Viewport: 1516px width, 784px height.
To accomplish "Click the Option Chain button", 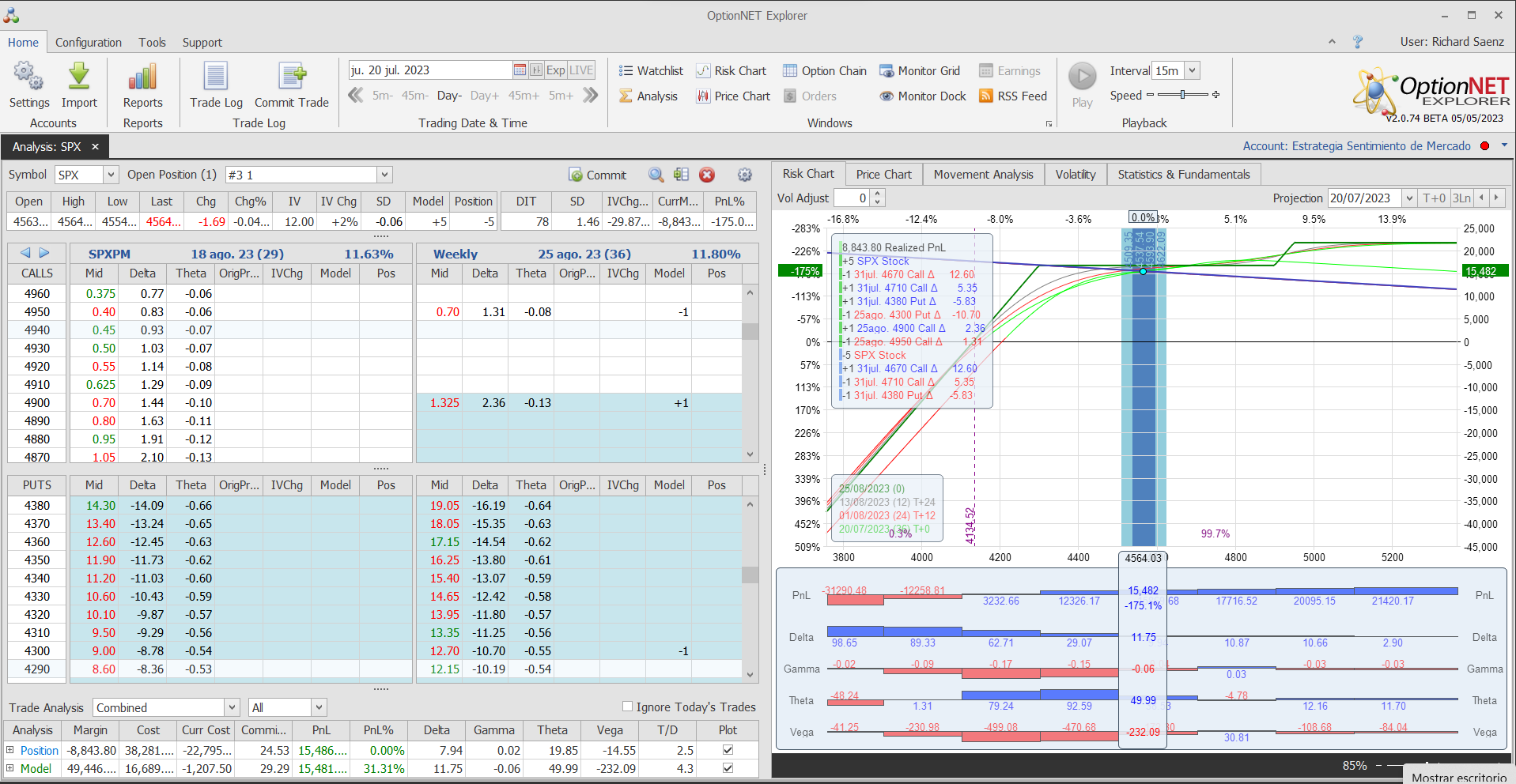I will (825, 71).
